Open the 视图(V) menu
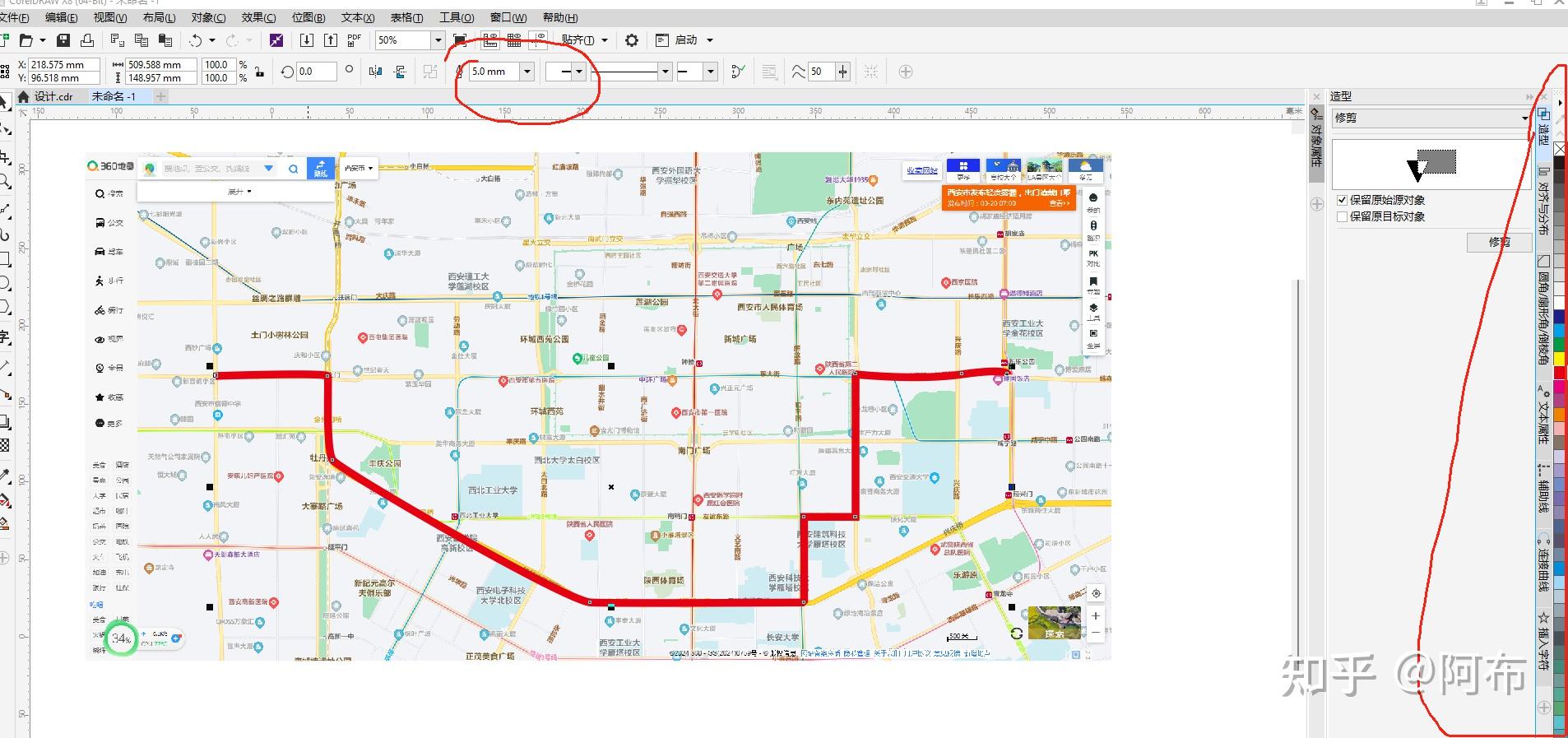 pyautogui.click(x=110, y=17)
